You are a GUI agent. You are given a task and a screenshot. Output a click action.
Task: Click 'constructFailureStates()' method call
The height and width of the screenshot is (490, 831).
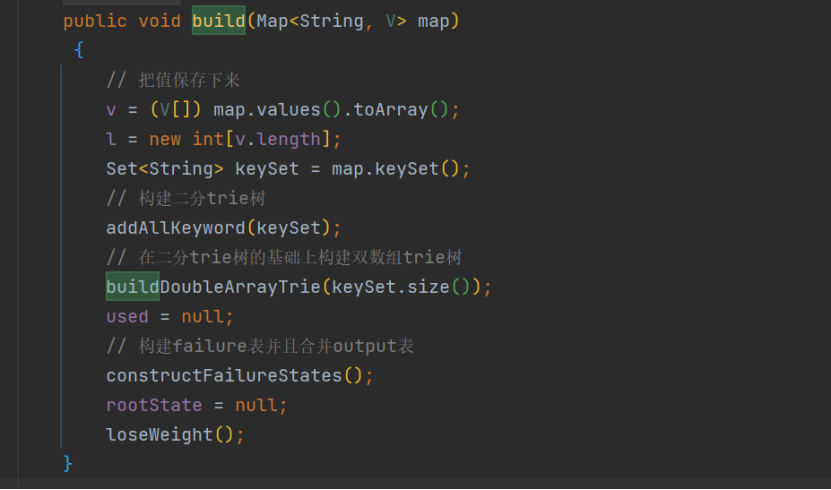click(234, 376)
